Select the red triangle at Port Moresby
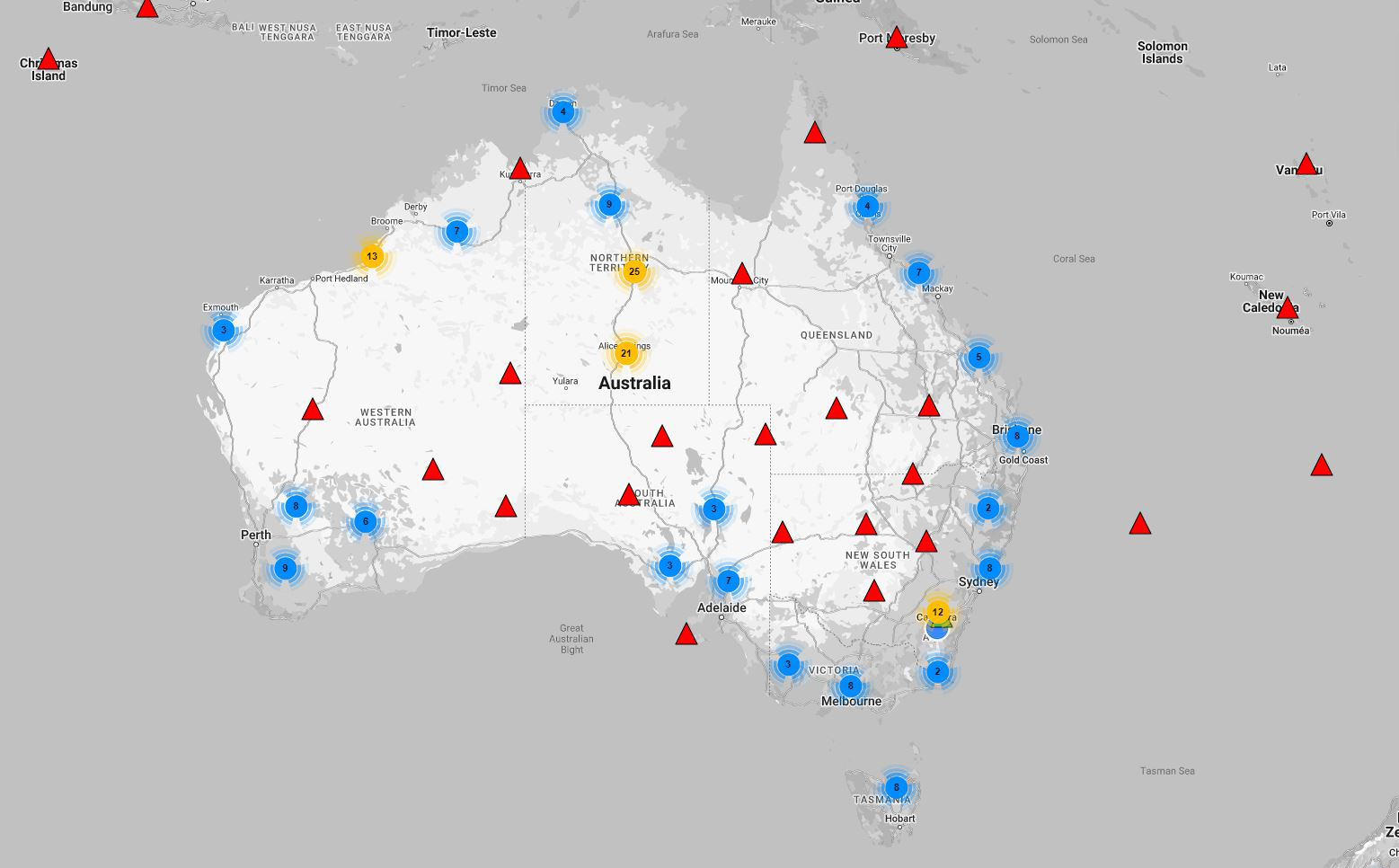The image size is (1399, 868). [896, 38]
